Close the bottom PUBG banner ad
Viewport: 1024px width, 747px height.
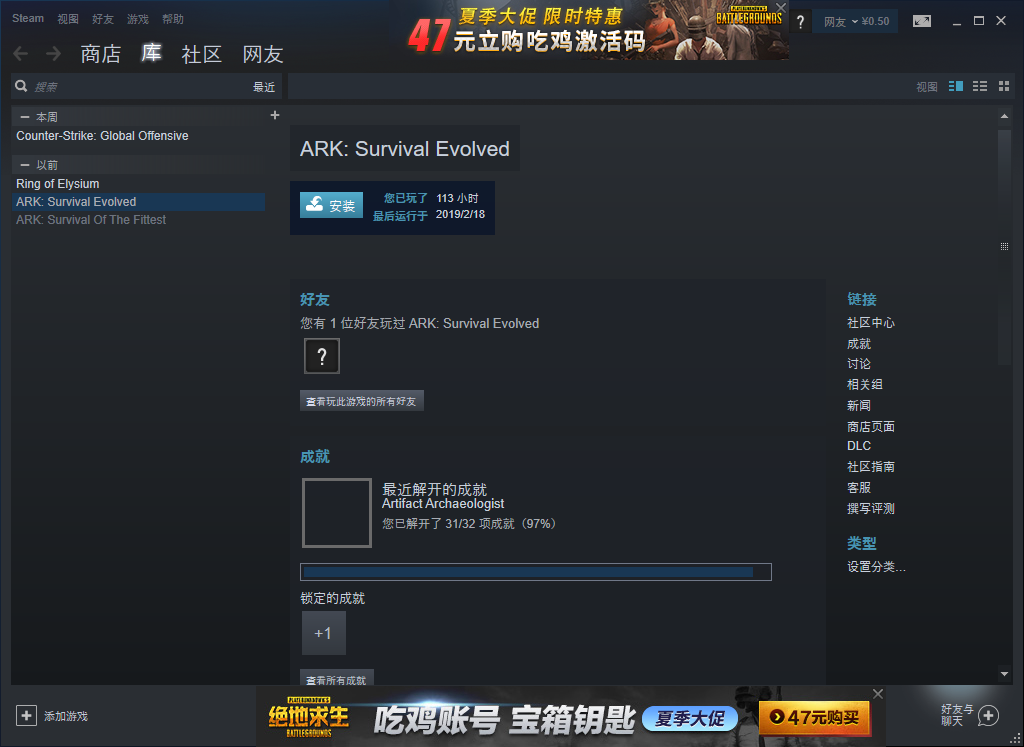878,693
